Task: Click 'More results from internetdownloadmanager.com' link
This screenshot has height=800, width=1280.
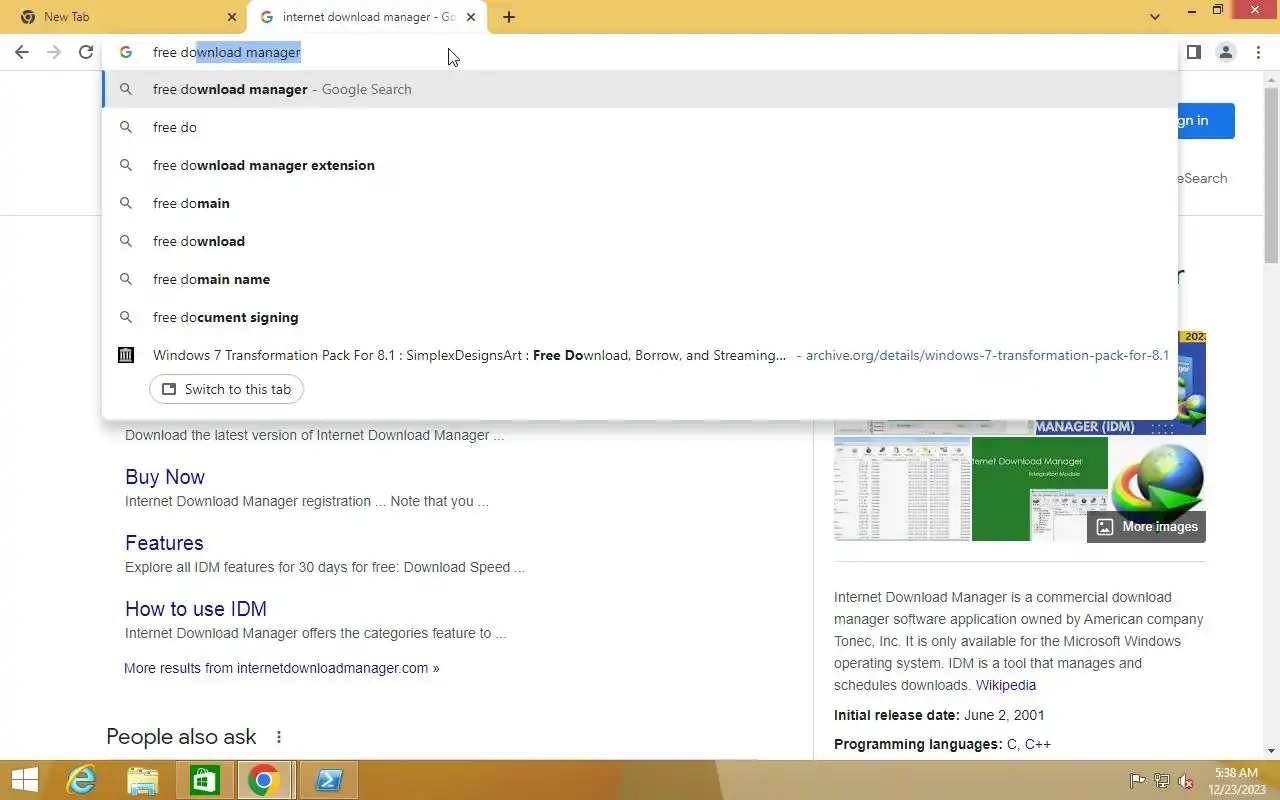Action: 282,668
